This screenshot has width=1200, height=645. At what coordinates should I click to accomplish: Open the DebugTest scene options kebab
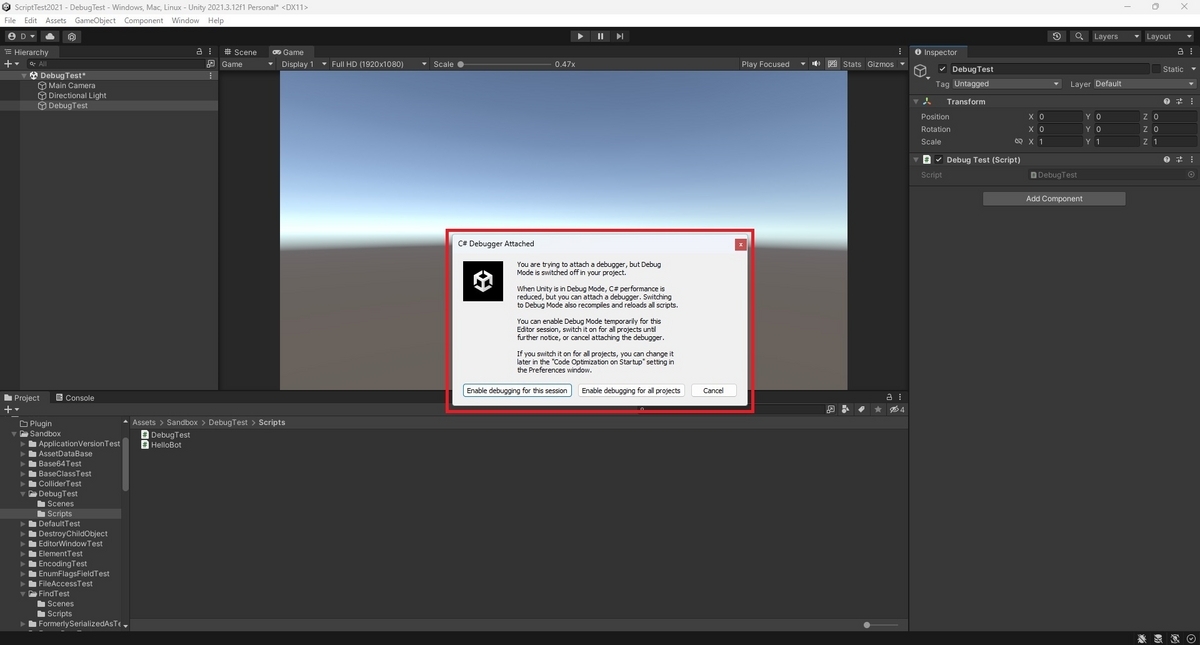tap(210, 75)
